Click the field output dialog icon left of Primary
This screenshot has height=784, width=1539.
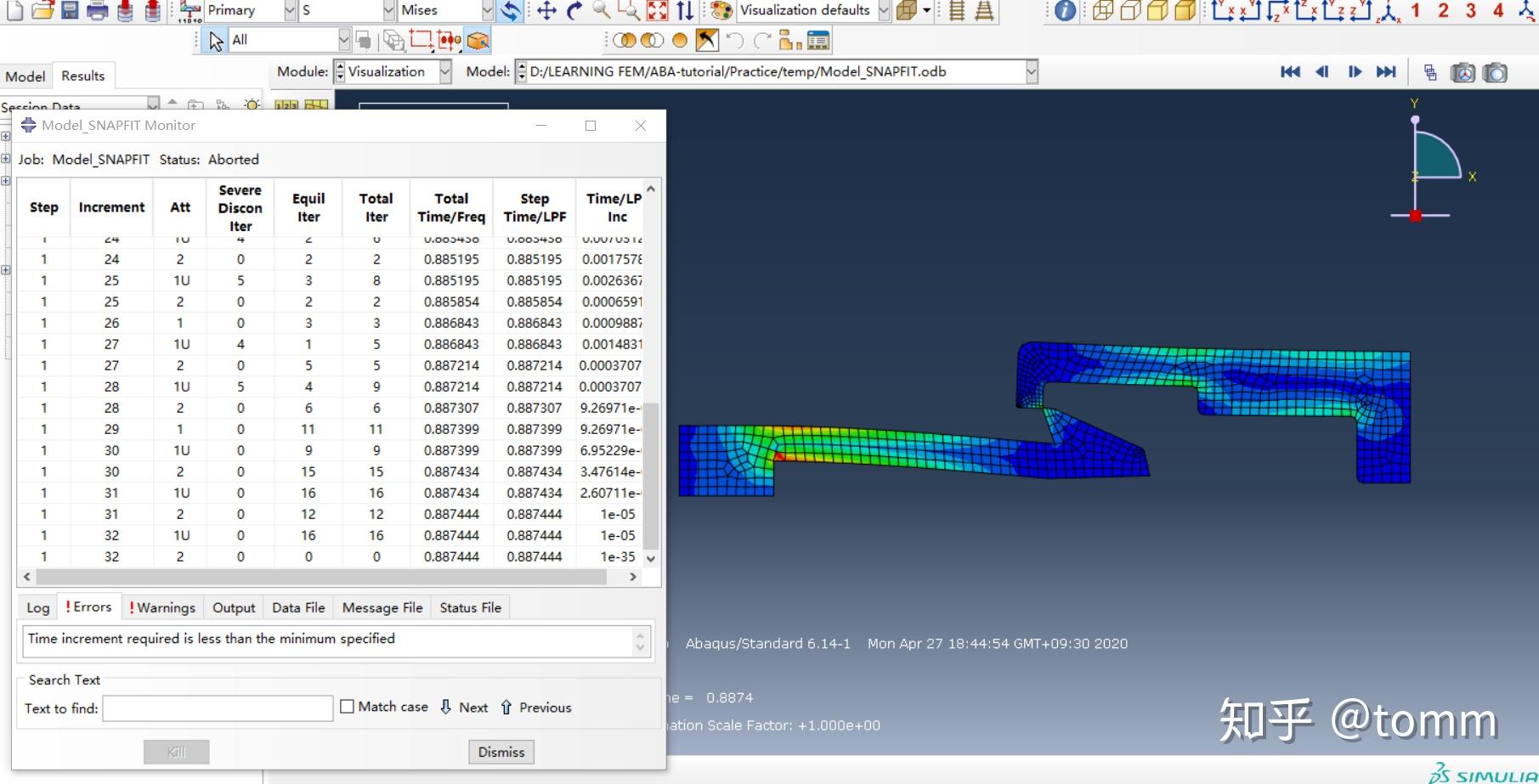[190, 10]
